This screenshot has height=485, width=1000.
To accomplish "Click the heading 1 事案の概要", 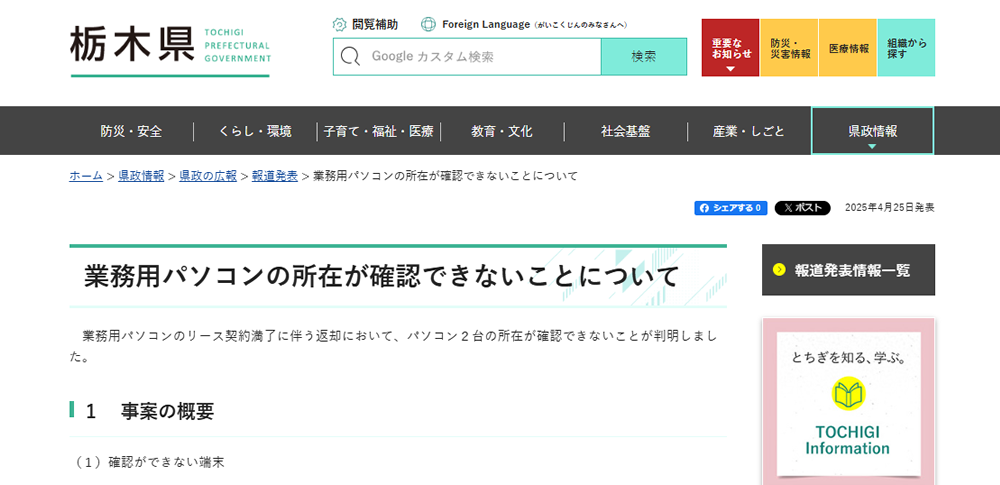I will pyautogui.click(x=150, y=412).
